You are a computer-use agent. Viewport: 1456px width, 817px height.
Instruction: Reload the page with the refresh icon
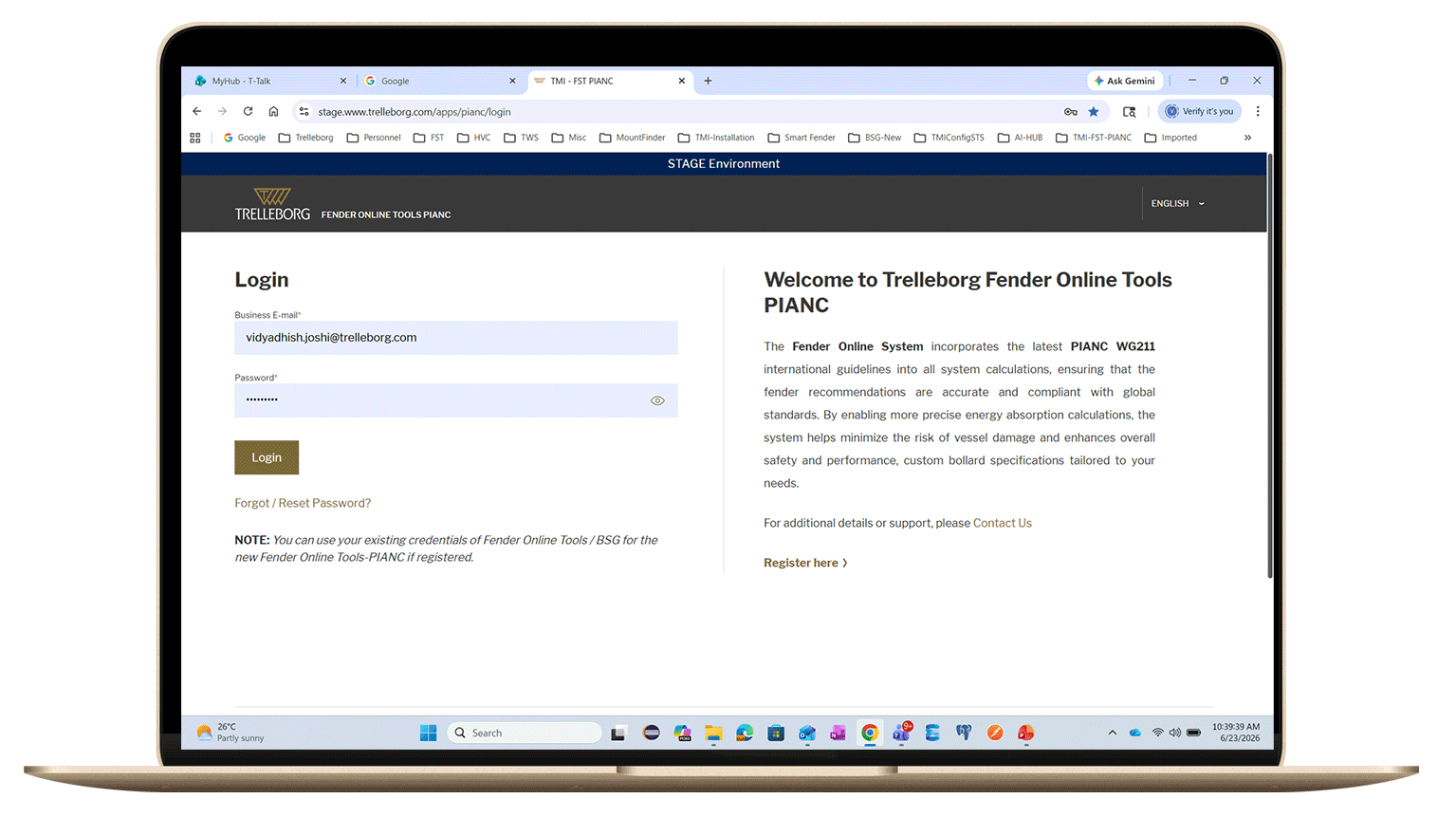click(248, 111)
